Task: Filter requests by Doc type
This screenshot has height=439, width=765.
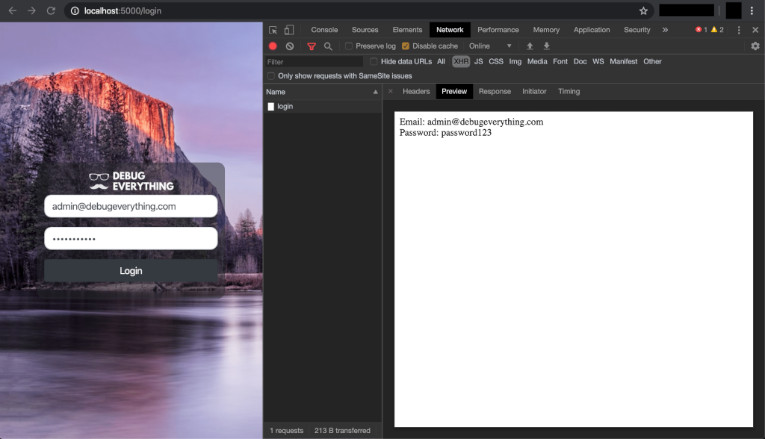Action: click(580, 61)
